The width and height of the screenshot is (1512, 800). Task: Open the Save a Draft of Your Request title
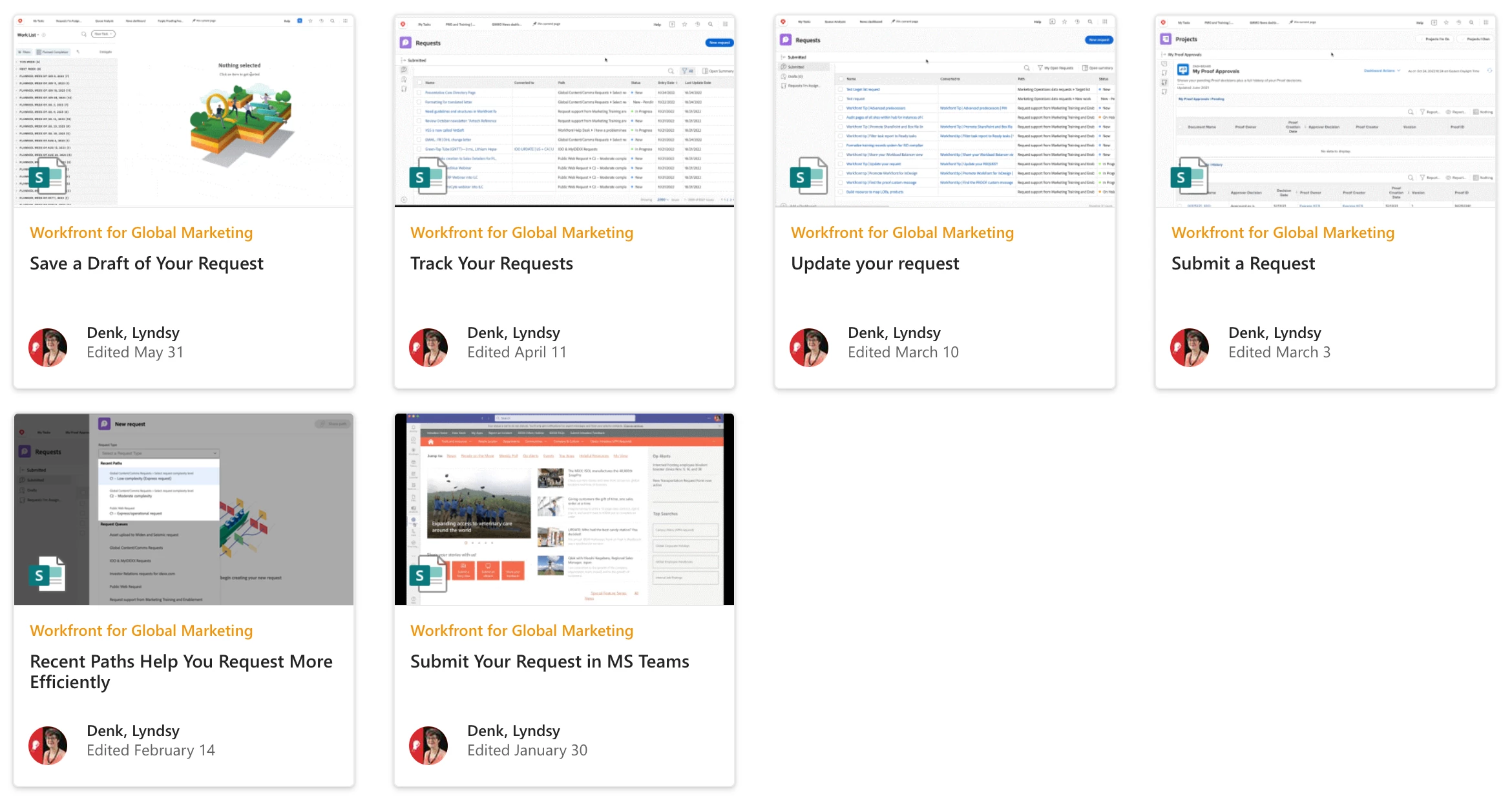[147, 264]
